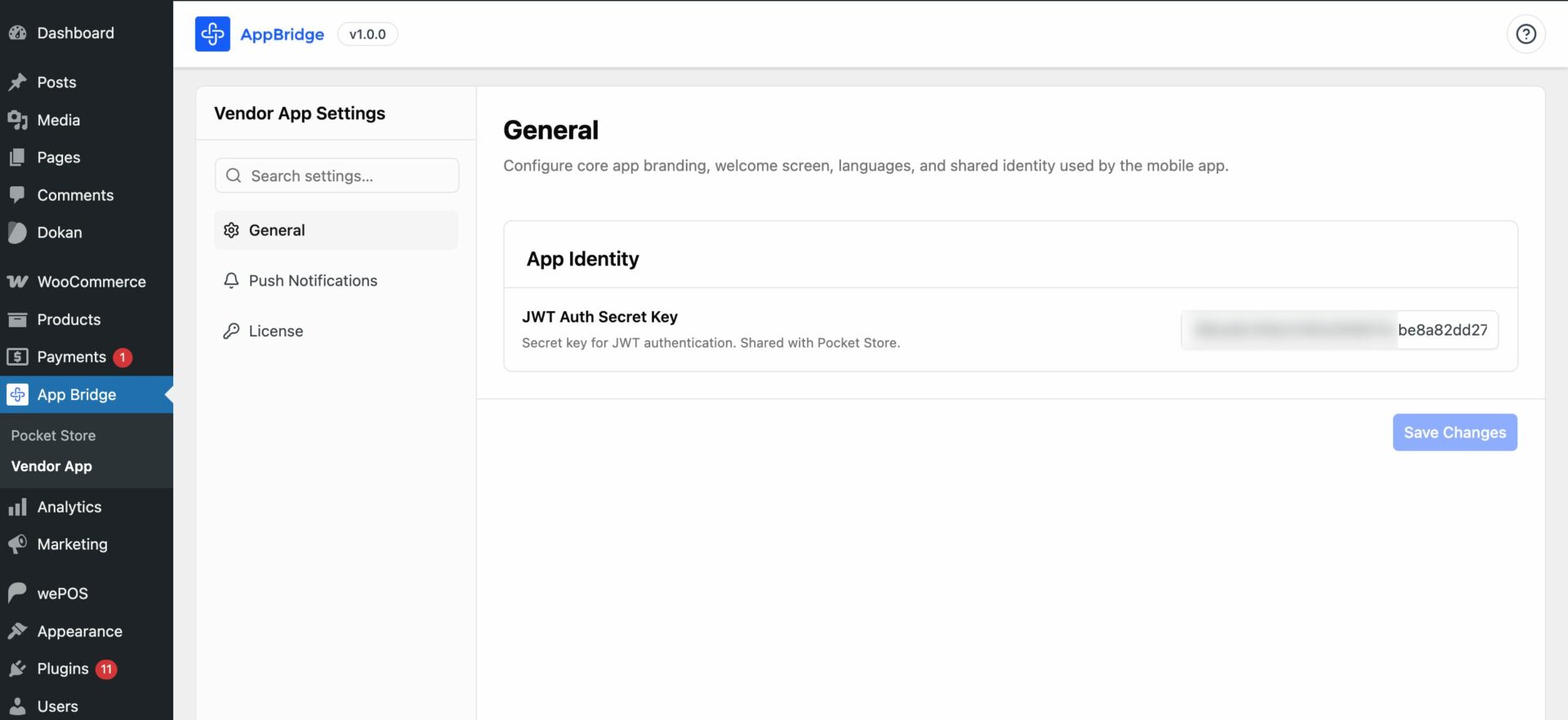Viewport: 1568px width, 720px height.
Task: Click the WooCommerce W icon
Action: [18, 282]
